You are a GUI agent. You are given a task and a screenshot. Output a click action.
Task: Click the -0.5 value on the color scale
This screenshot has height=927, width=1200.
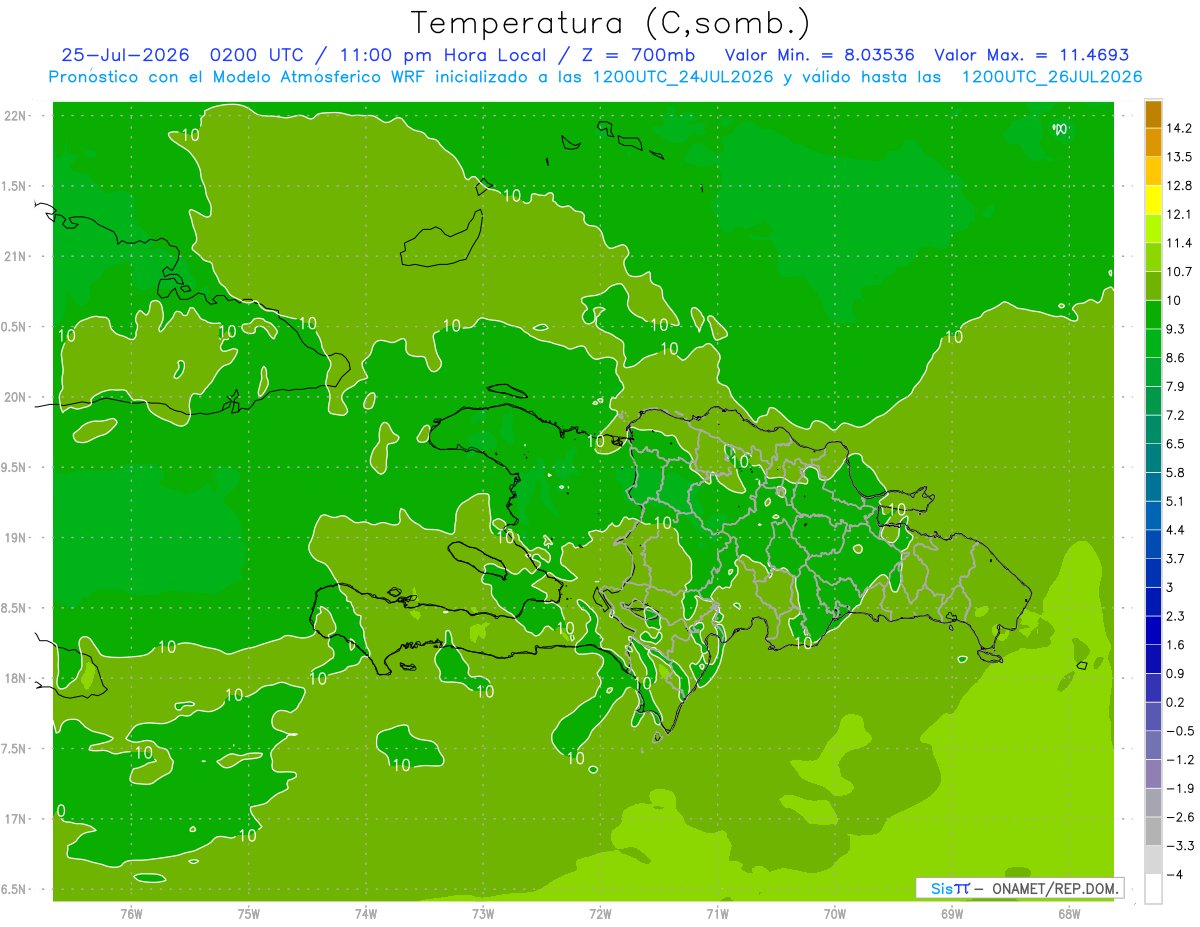1179,731
